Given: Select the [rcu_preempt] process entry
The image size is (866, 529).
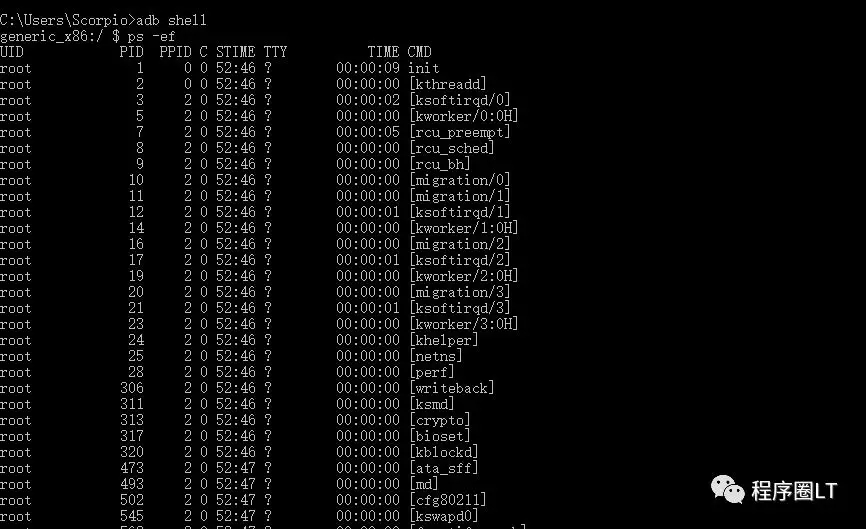Looking at the screenshot, I should click(460, 132).
